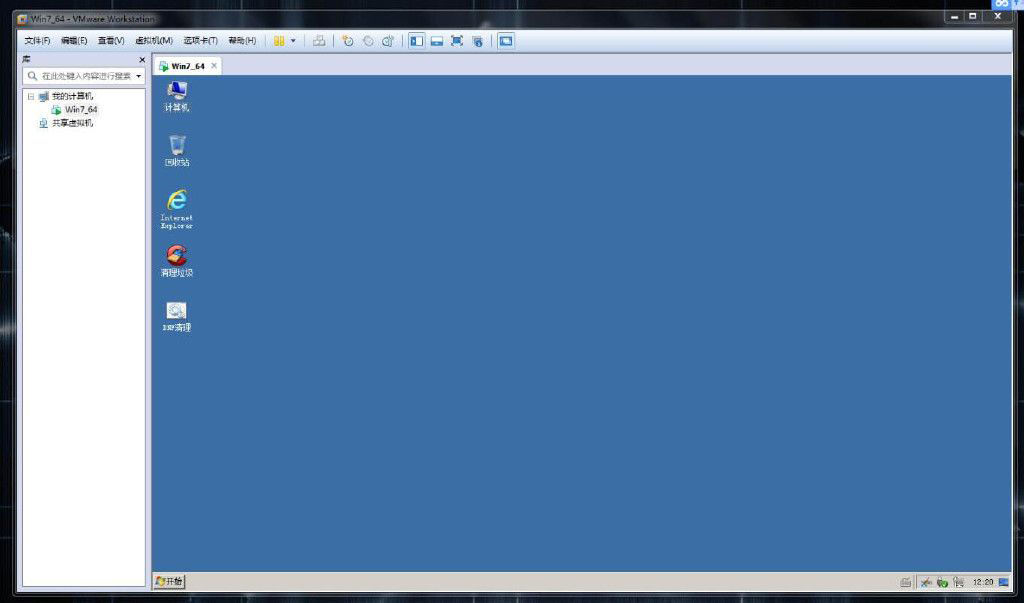
Task: Select Win7_64 in the library tree
Action: (81, 109)
